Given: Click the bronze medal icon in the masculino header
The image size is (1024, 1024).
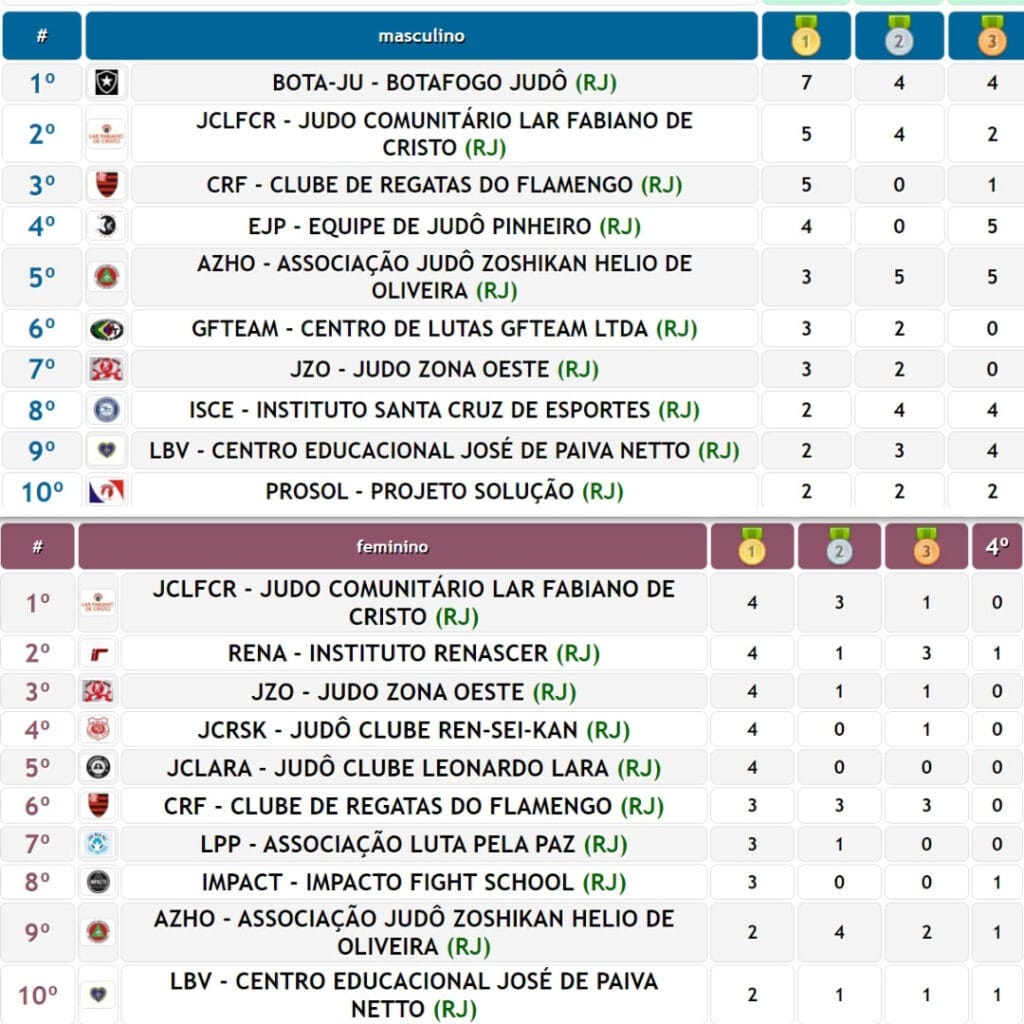Looking at the screenshot, I should pos(992,36).
